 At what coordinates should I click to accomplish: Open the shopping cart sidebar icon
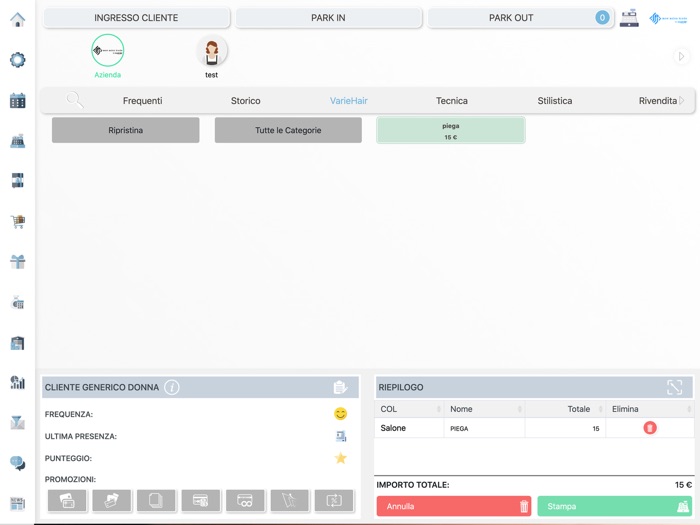17,222
